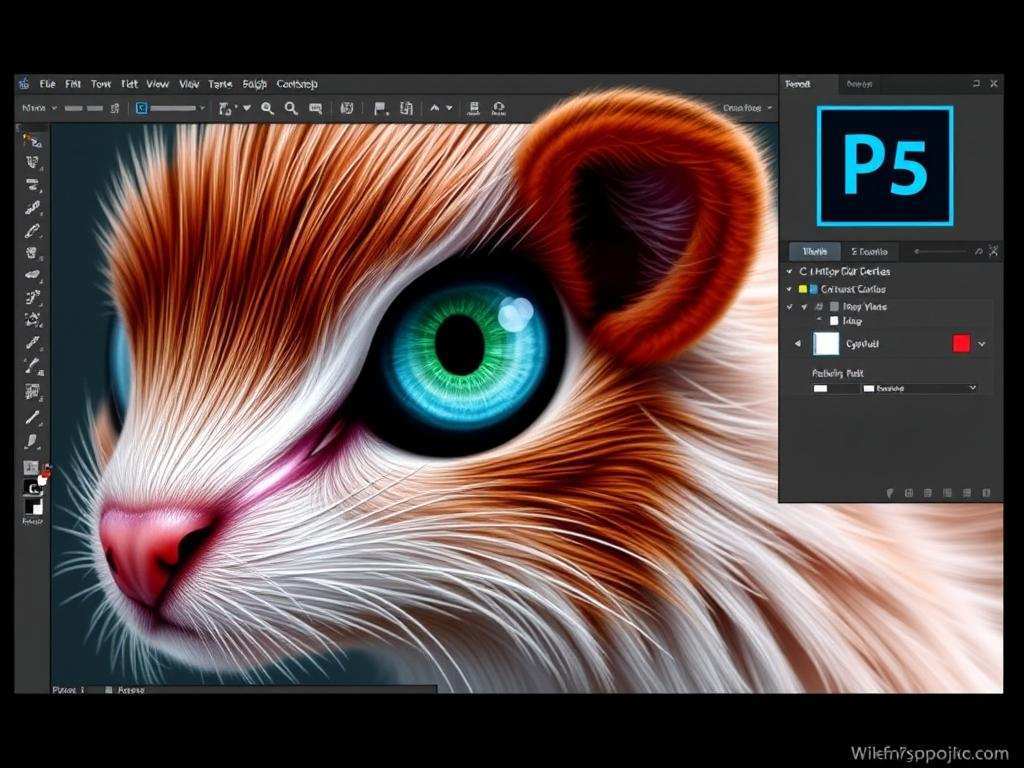This screenshot has width=1024, height=768.
Task: Open the "Cartsrop" menu
Action: click(x=297, y=84)
